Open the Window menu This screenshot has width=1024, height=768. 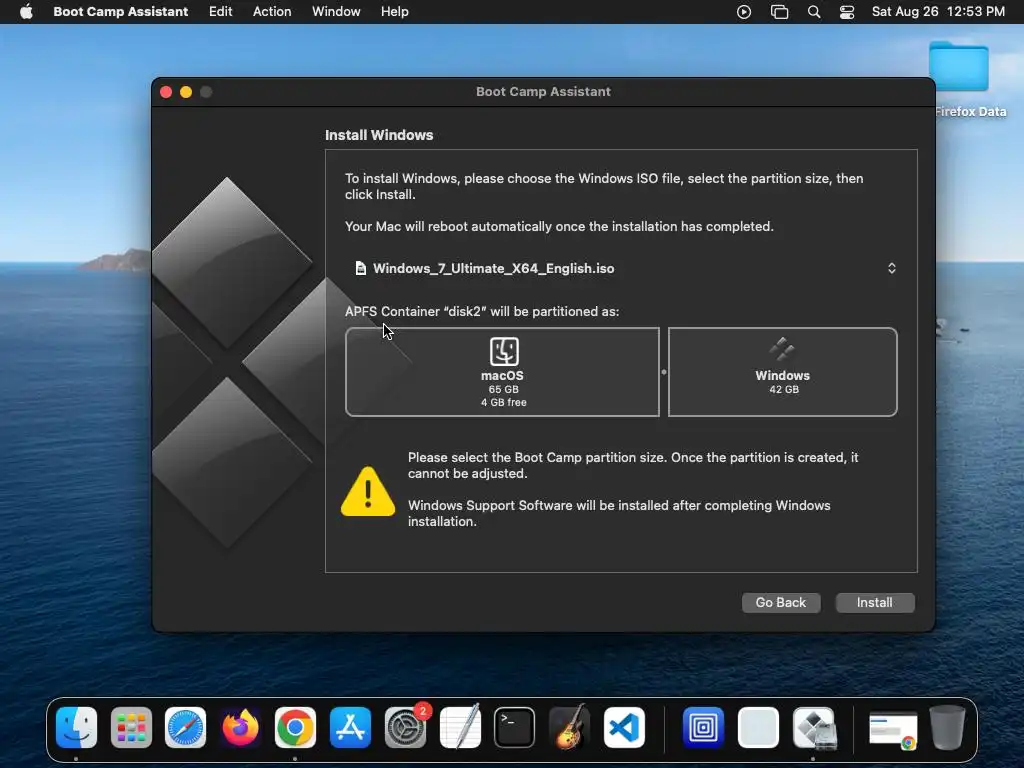click(x=336, y=12)
